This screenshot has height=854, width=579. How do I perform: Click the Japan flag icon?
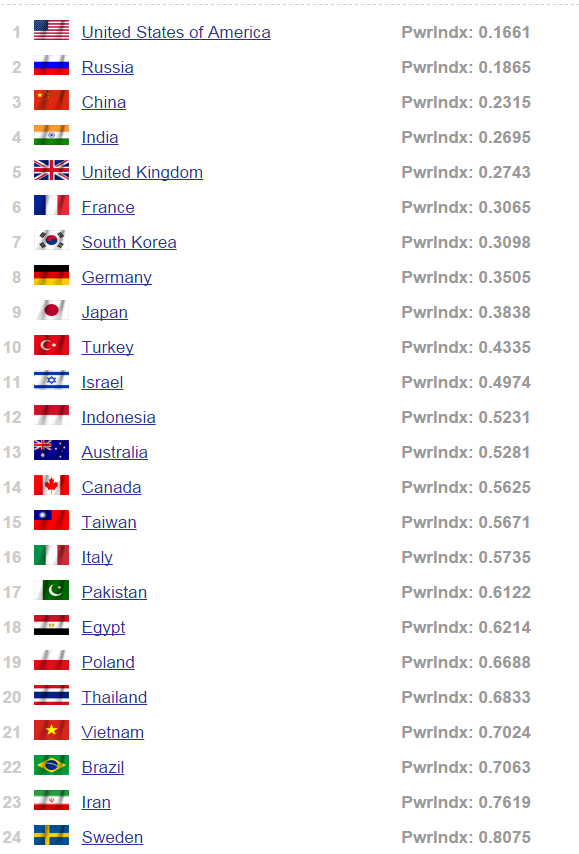pyautogui.click(x=51, y=310)
